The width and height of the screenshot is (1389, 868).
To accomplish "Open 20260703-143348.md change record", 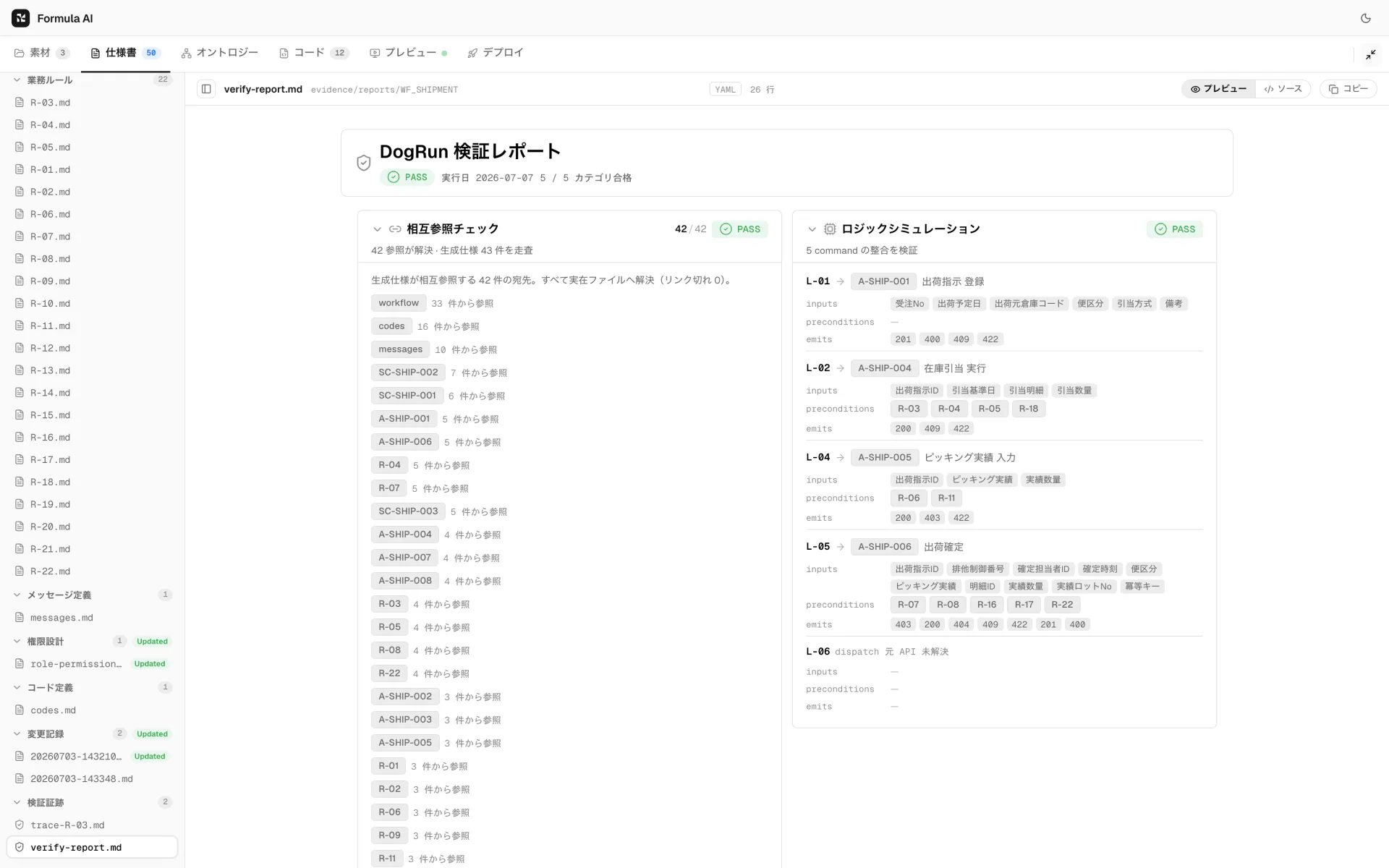I will pos(92,779).
